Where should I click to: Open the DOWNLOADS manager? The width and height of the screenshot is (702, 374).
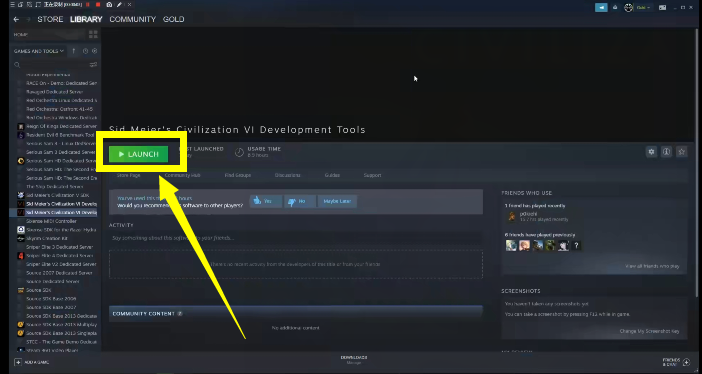[354, 360]
